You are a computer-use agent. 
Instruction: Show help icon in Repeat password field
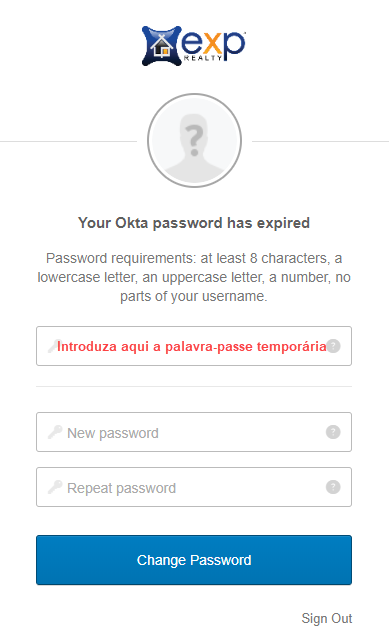[x=333, y=487]
